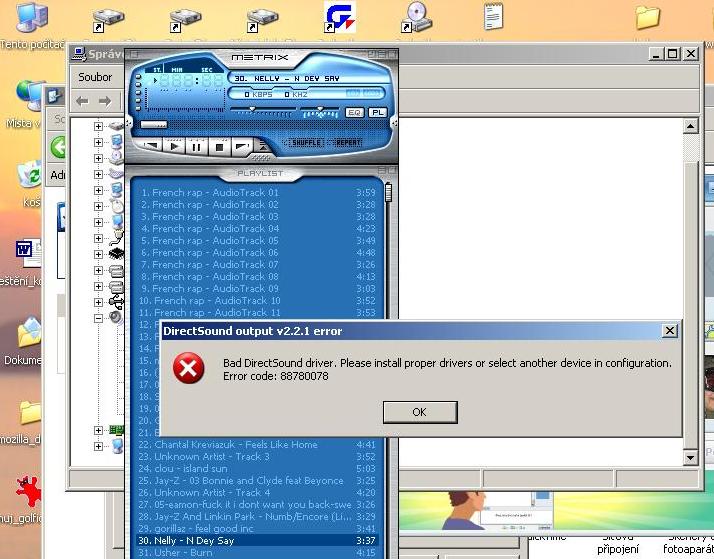Select playlist entry 23 Unknown Artist - Track 3
This screenshot has height=559, width=714.
tap(258, 457)
